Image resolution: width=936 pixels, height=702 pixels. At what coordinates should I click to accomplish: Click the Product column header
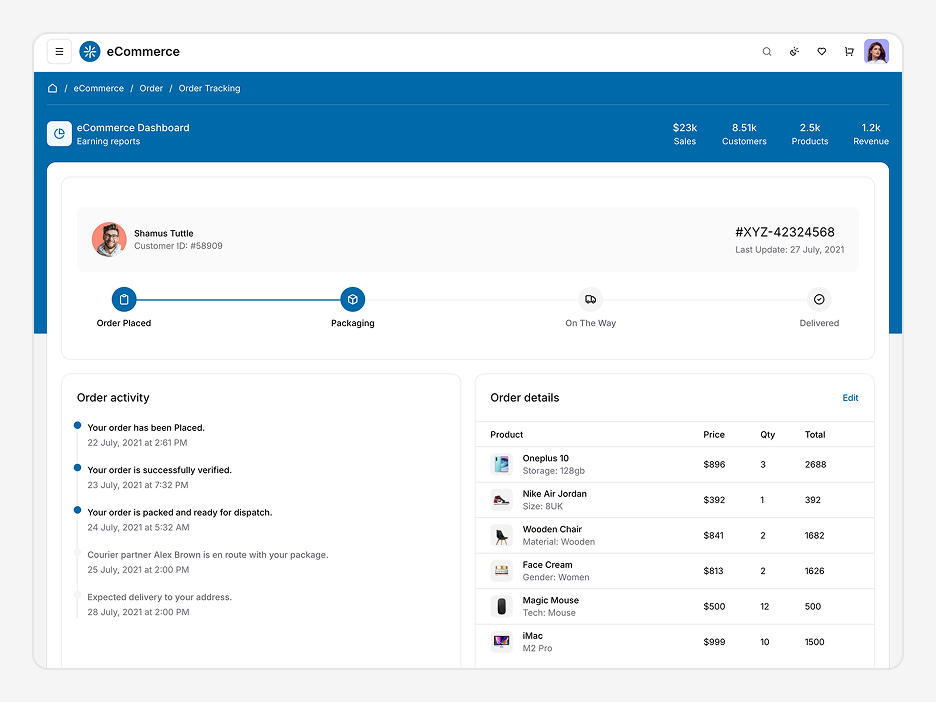pyautogui.click(x=506, y=435)
